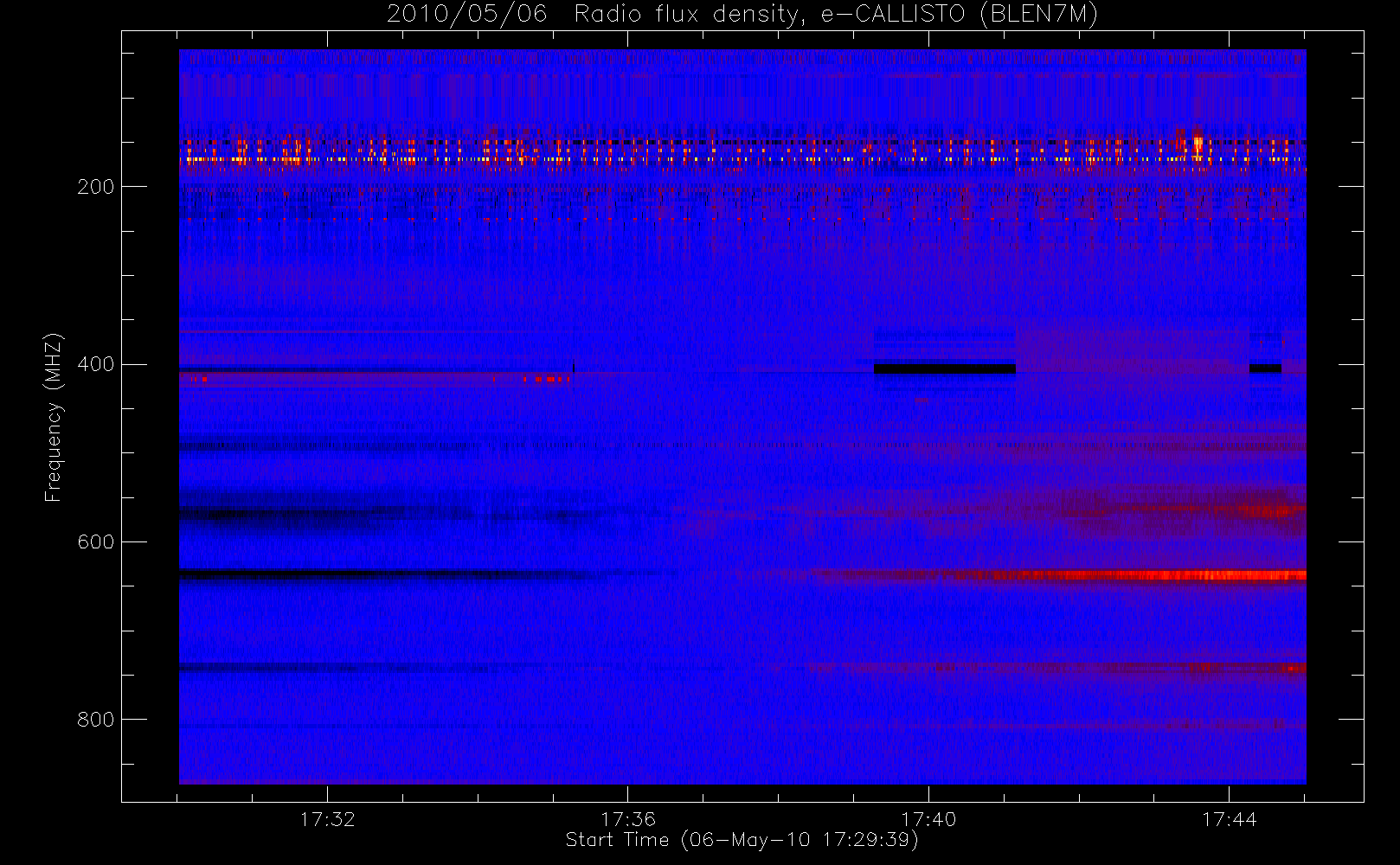Click the plot title mentioning e-CALLISTO (BLEN7M)
Image resolution: width=1400 pixels, height=865 pixels.
click(x=742, y=14)
